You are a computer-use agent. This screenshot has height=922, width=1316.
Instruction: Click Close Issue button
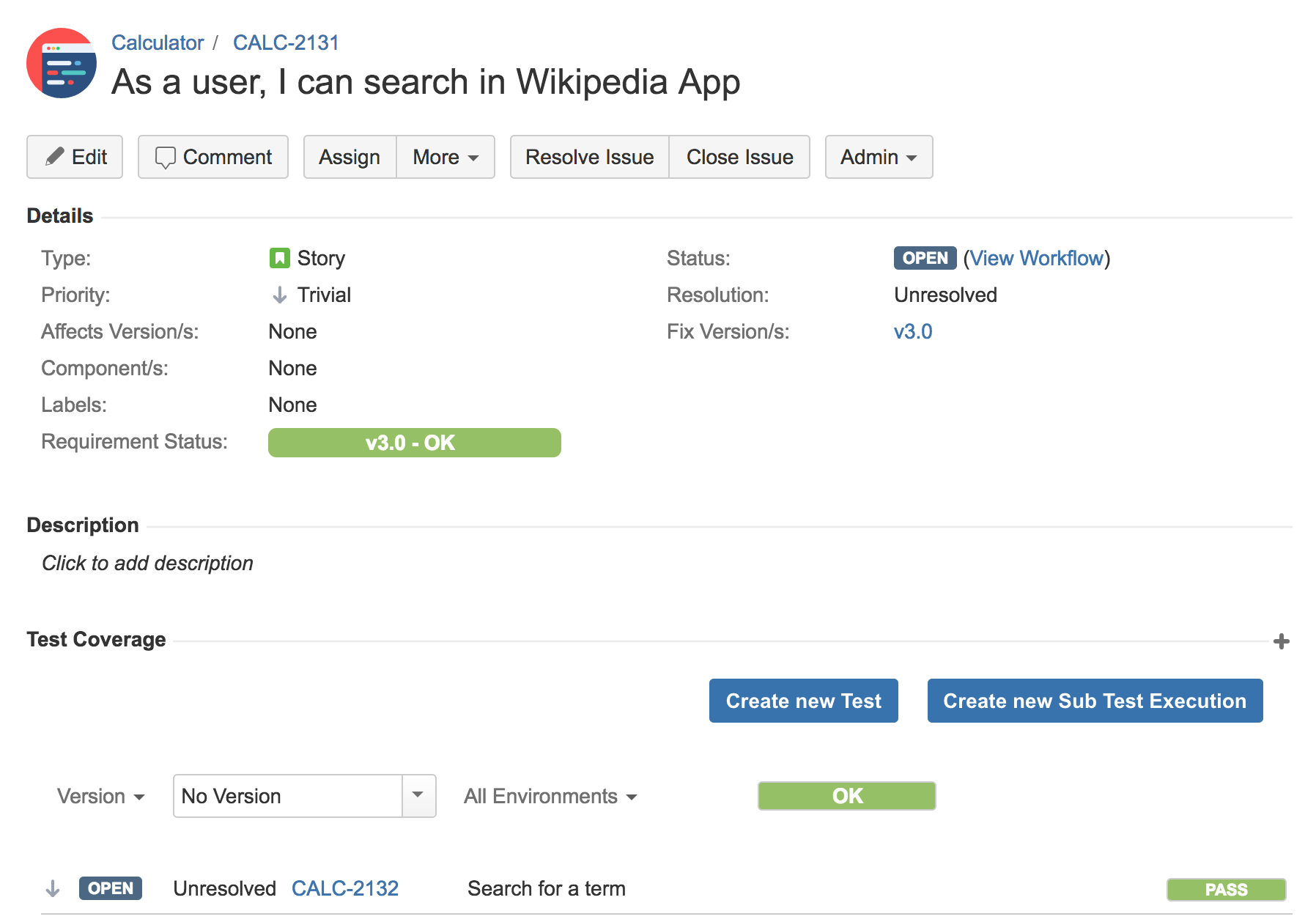click(x=739, y=157)
